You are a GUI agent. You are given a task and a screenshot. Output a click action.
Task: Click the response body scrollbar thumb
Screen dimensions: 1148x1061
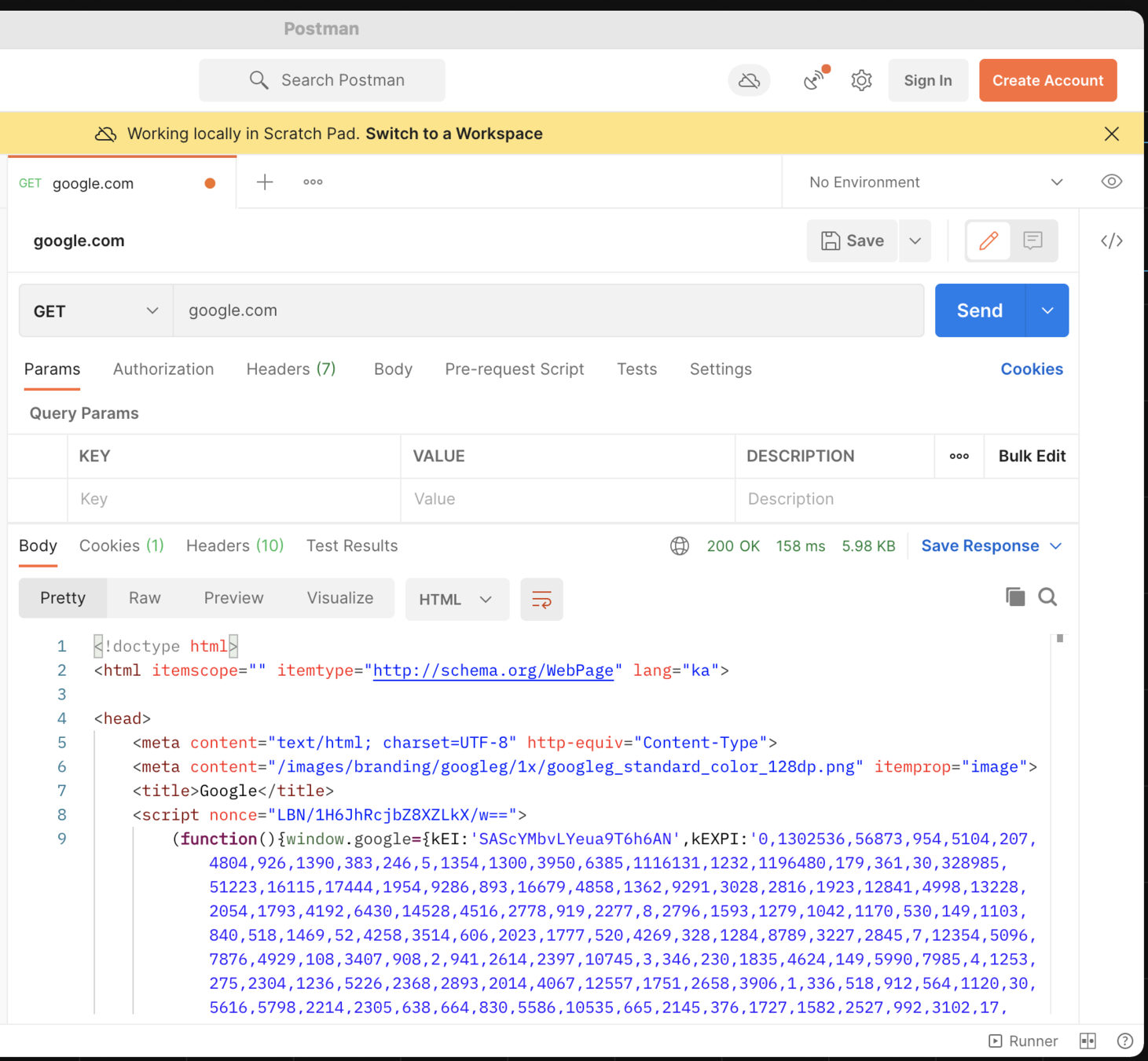pyautogui.click(x=1060, y=638)
